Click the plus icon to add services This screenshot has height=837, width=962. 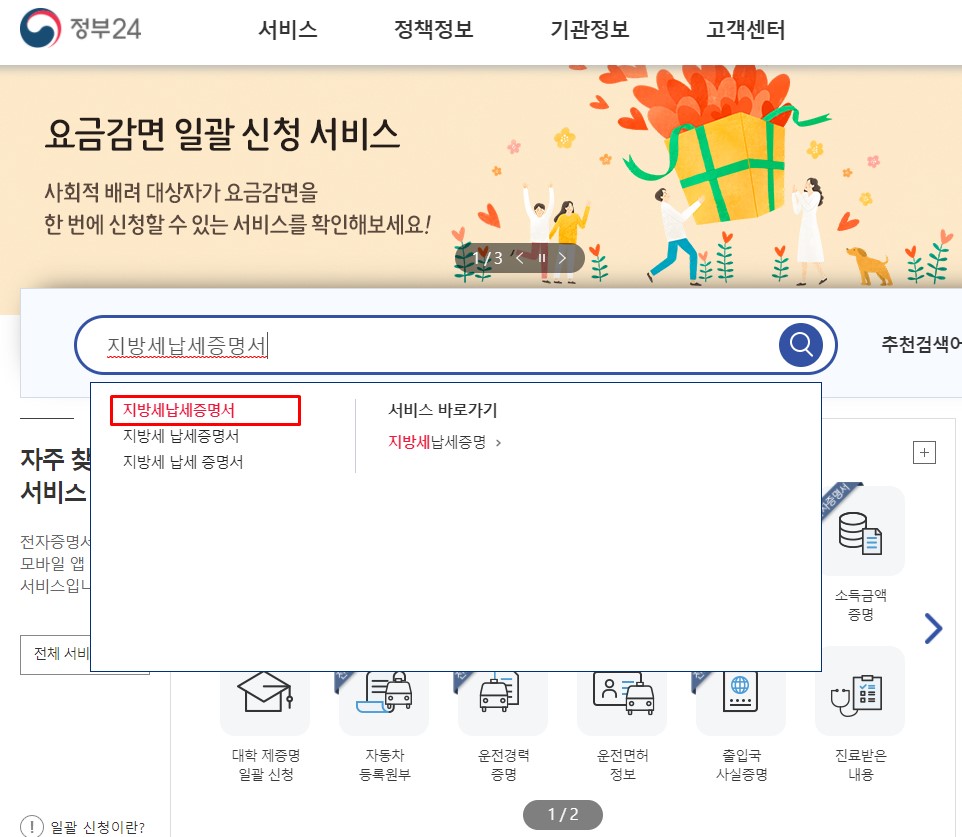(x=925, y=453)
